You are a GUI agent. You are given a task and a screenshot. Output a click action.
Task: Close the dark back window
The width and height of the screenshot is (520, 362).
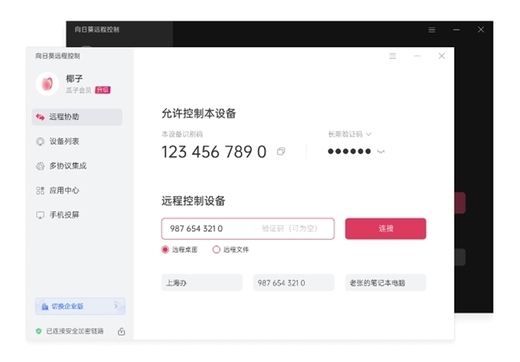click(481, 30)
